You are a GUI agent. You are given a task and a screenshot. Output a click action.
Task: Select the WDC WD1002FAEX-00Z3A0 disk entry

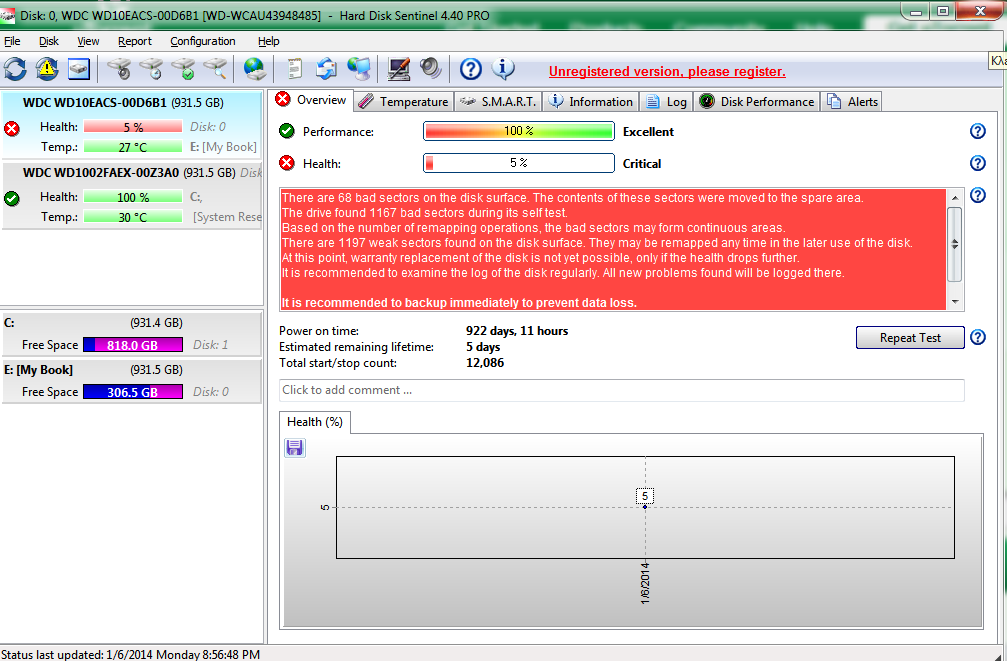pyautogui.click(x=132, y=195)
